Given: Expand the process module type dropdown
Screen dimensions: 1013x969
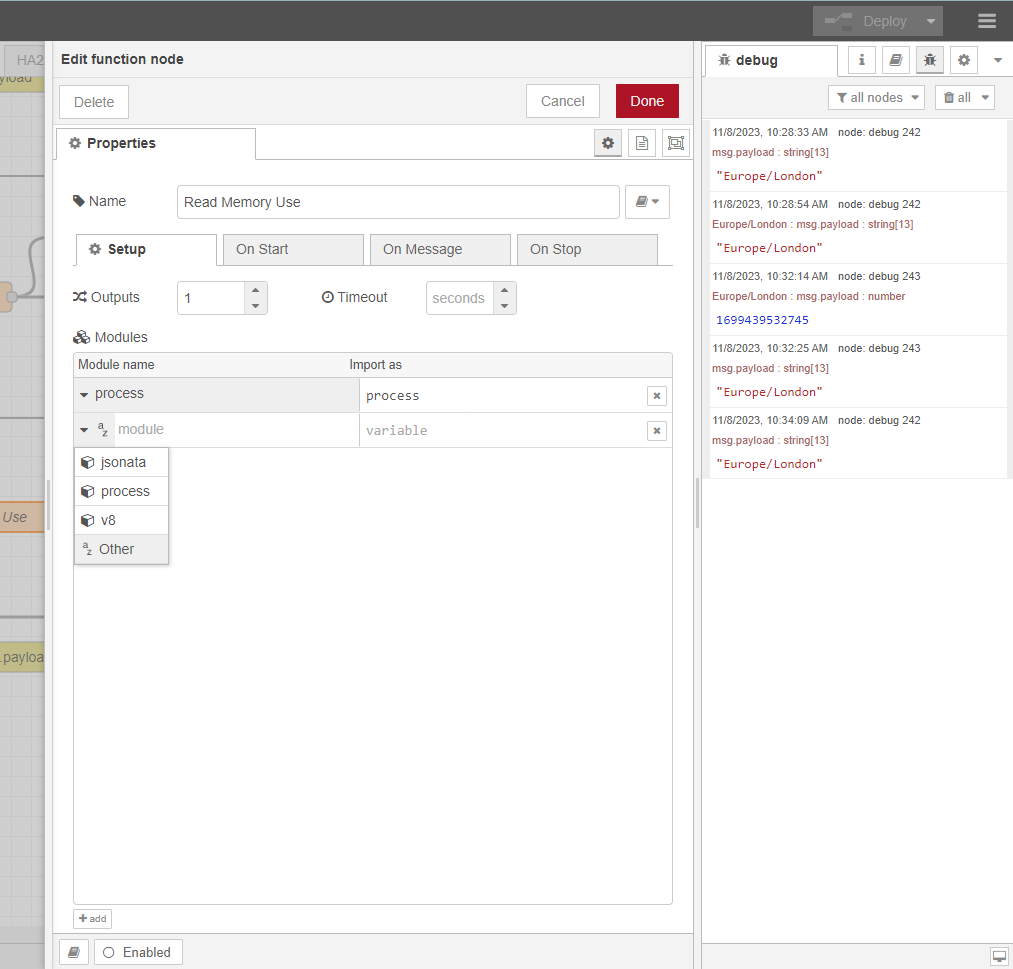Looking at the screenshot, I should 84,394.
